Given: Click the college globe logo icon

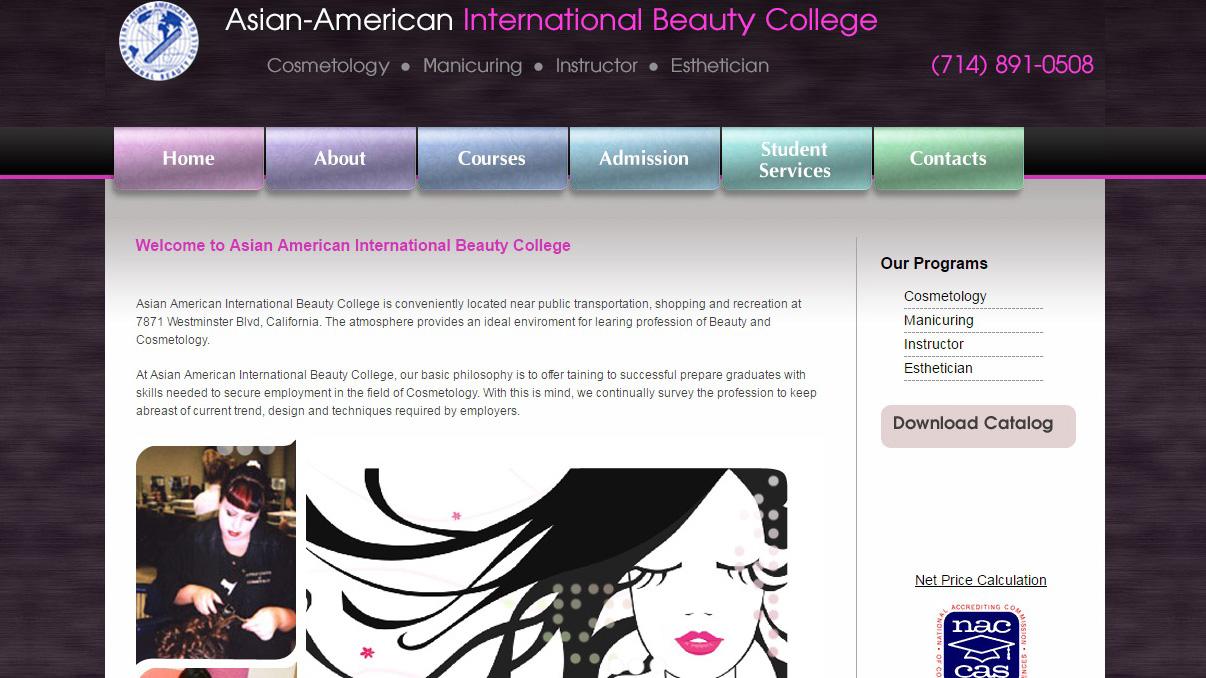Looking at the screenshot, I should tap(159, 41).
